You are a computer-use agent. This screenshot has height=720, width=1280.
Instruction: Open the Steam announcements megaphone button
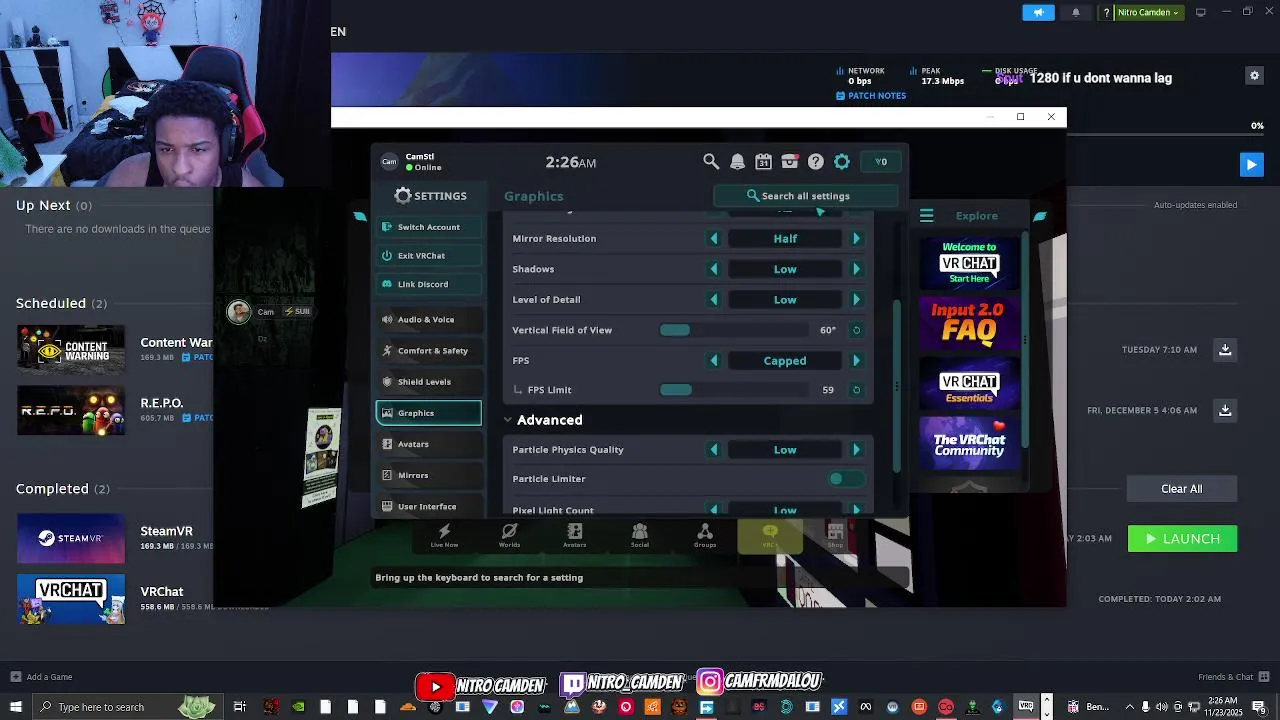click(1038, 12)
